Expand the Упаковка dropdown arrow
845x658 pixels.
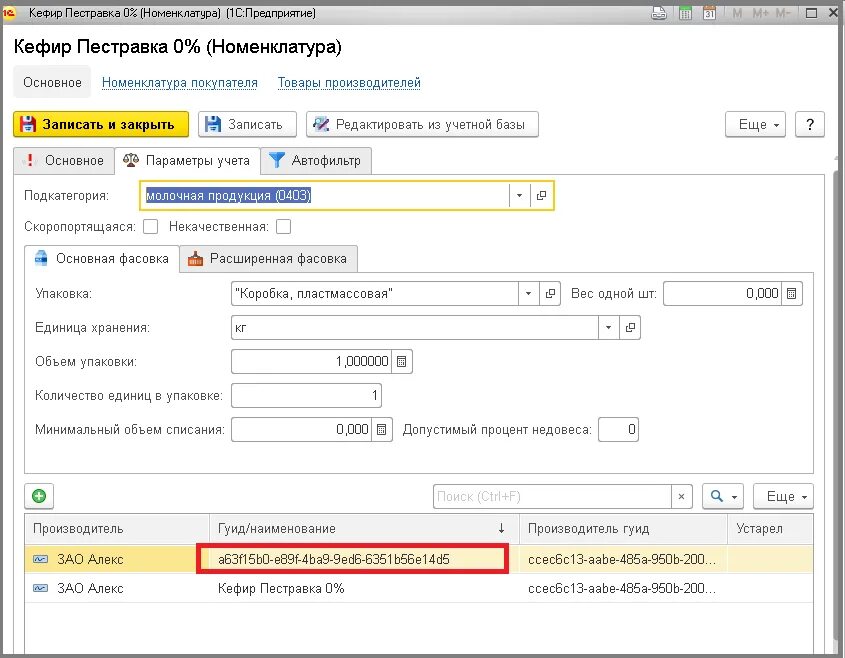(x=529, y=294)
